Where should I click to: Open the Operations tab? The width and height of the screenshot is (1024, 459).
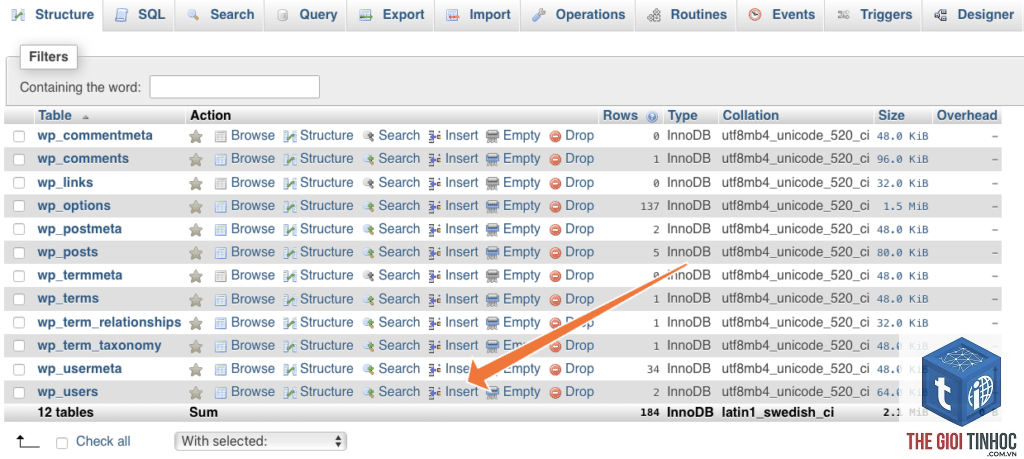578,15
